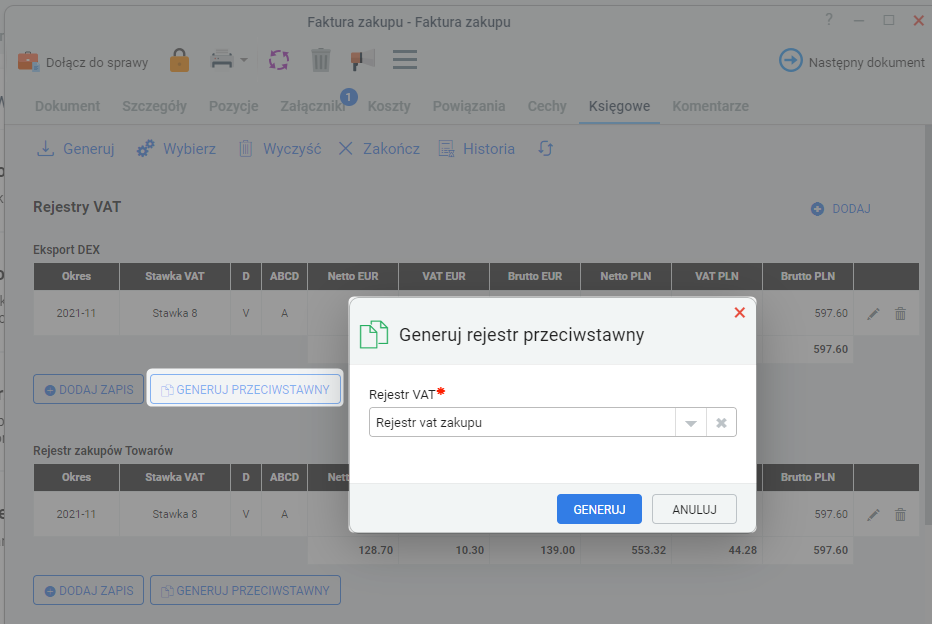Image resolution: width=932 pixels, height=624 pixels.
Task: Delete the Rejestr zakupów Towarów row trash
Action: coord(900,514)
